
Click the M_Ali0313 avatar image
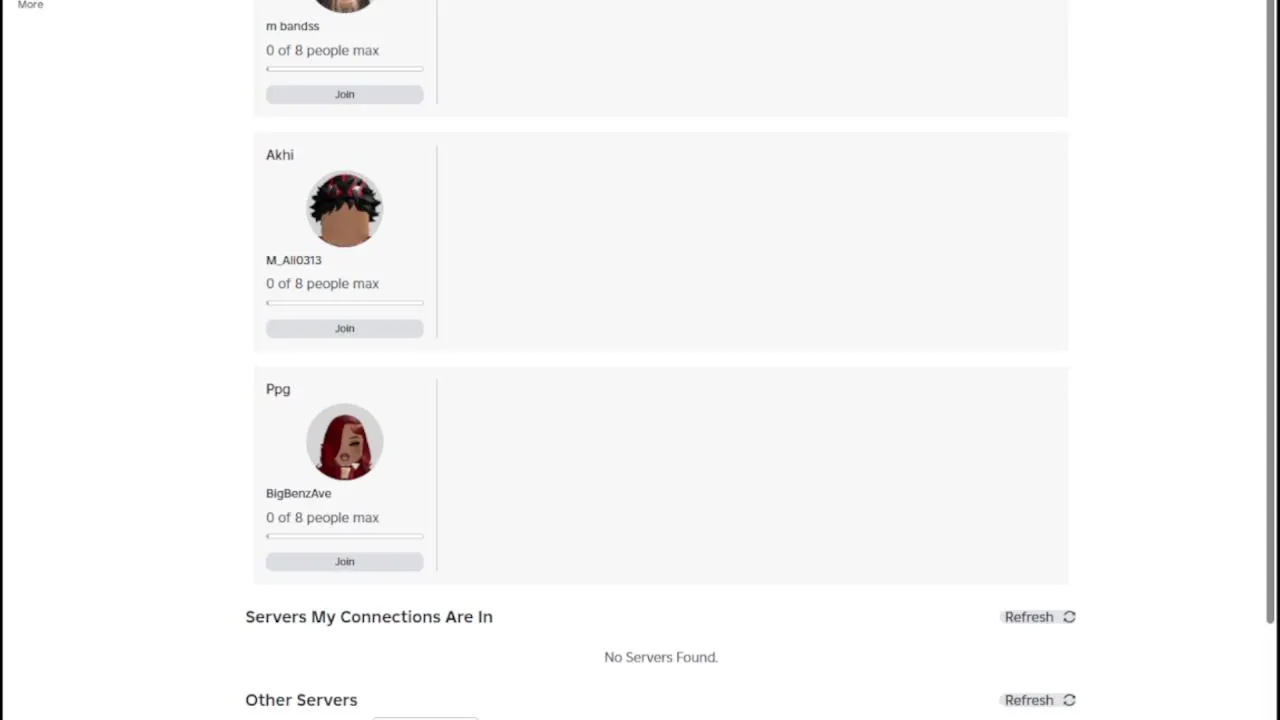(344, 209)
